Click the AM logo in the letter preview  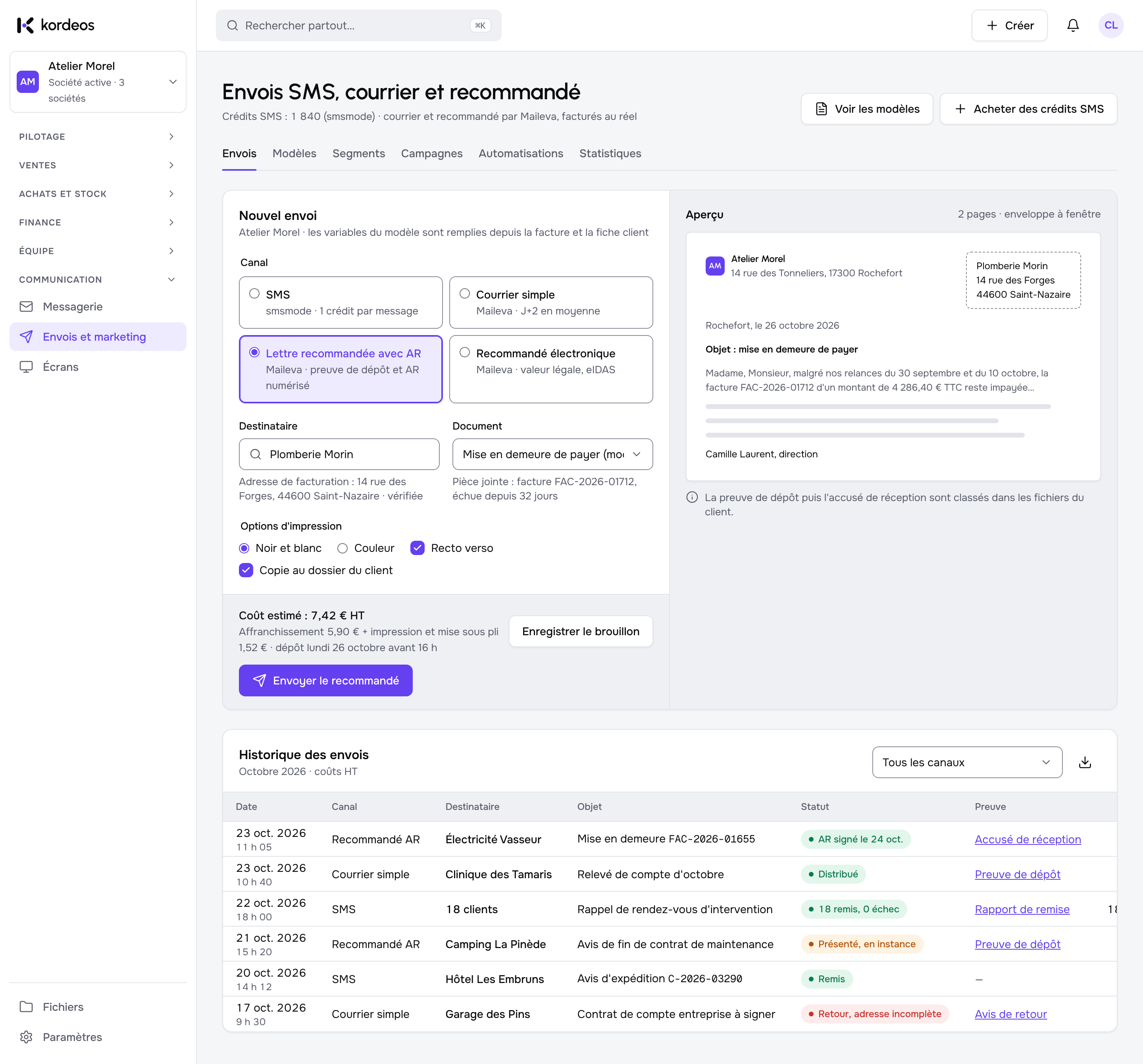coord(715,266)
